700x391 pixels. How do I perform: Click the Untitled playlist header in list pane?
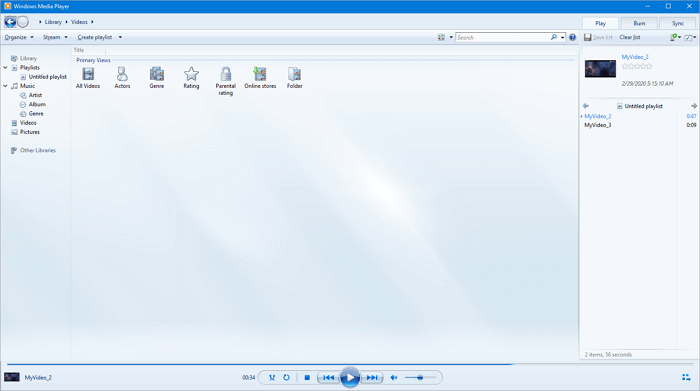coord(640,106)
